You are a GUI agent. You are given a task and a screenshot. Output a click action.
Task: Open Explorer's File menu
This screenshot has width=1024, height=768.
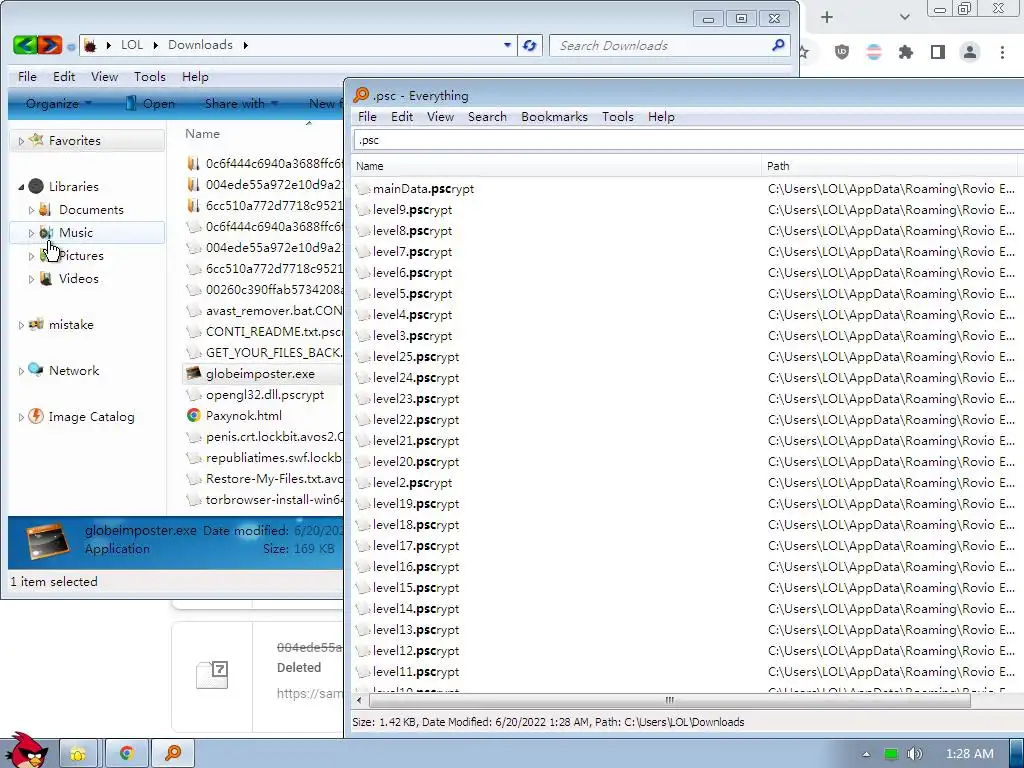27,76
